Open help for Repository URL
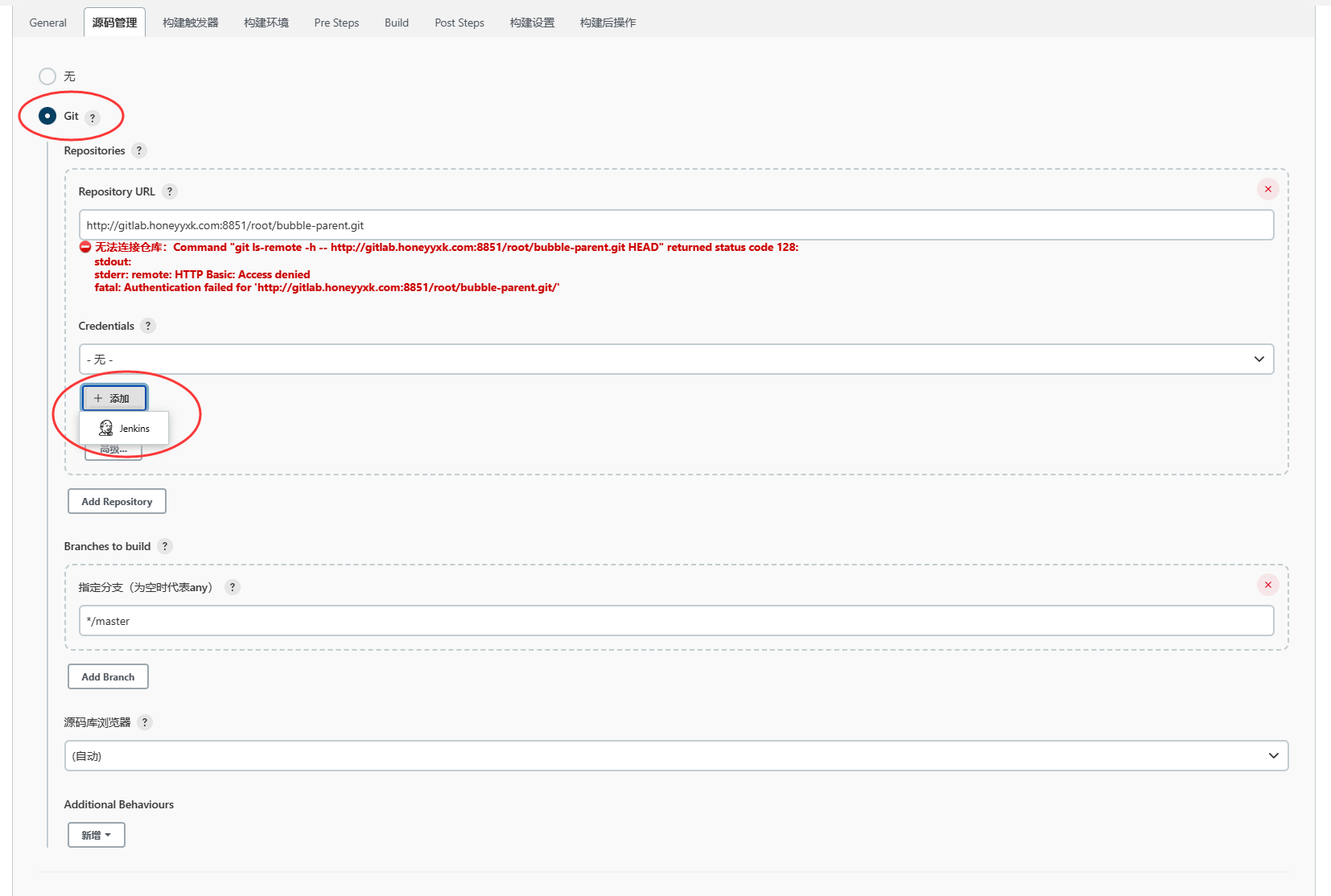 [x=169, y=191]
